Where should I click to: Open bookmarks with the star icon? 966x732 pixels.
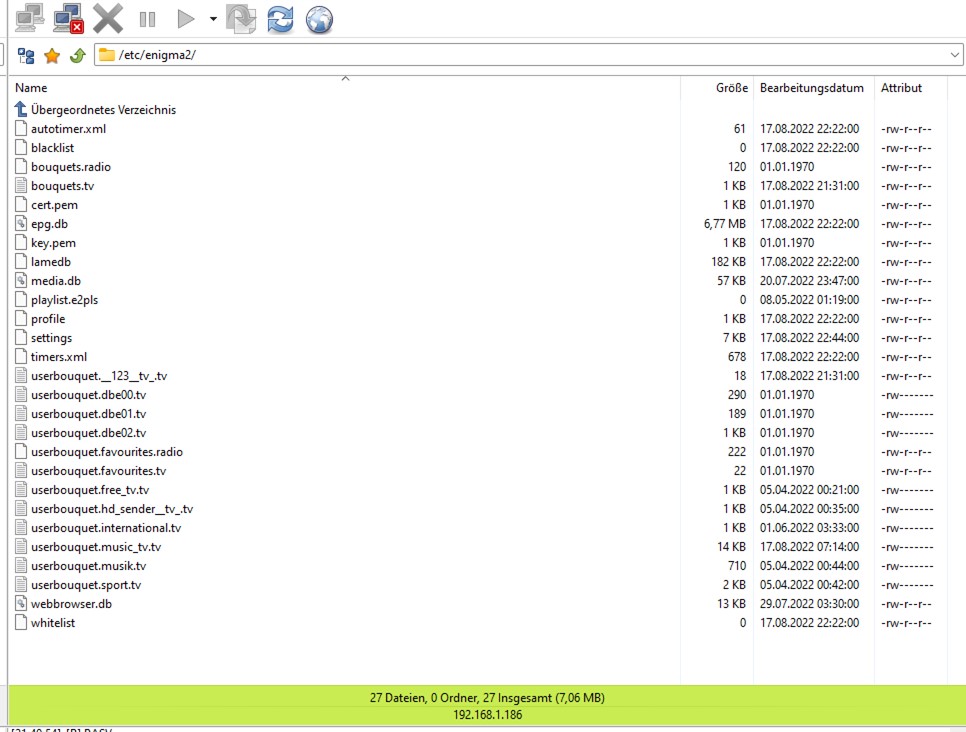52,55
